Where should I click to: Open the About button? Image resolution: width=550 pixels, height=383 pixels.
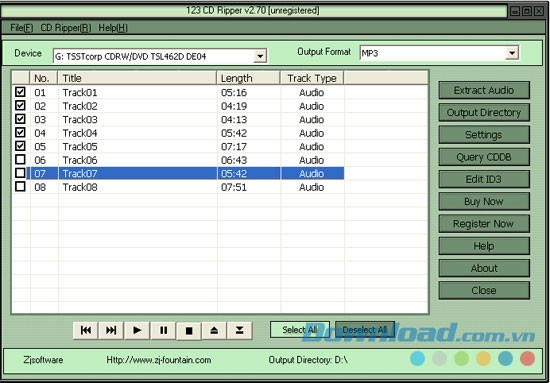click(x=484, y=268)
